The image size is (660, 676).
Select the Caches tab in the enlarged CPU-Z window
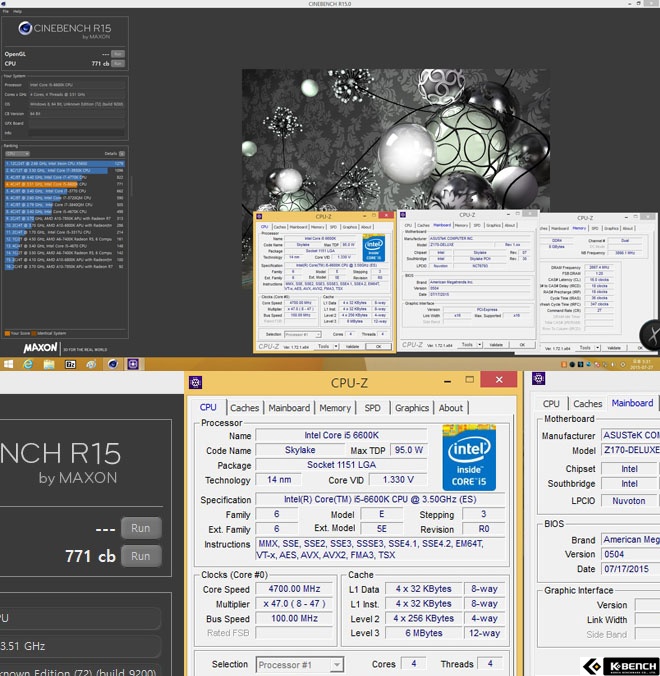tap(244, 407)
